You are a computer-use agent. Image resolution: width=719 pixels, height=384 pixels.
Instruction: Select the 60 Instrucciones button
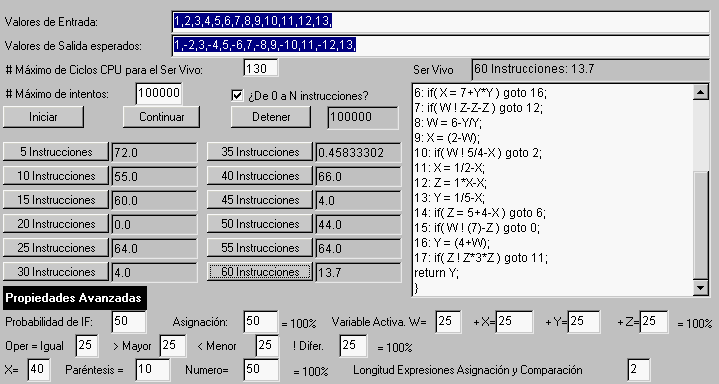[x=260, y=272]
